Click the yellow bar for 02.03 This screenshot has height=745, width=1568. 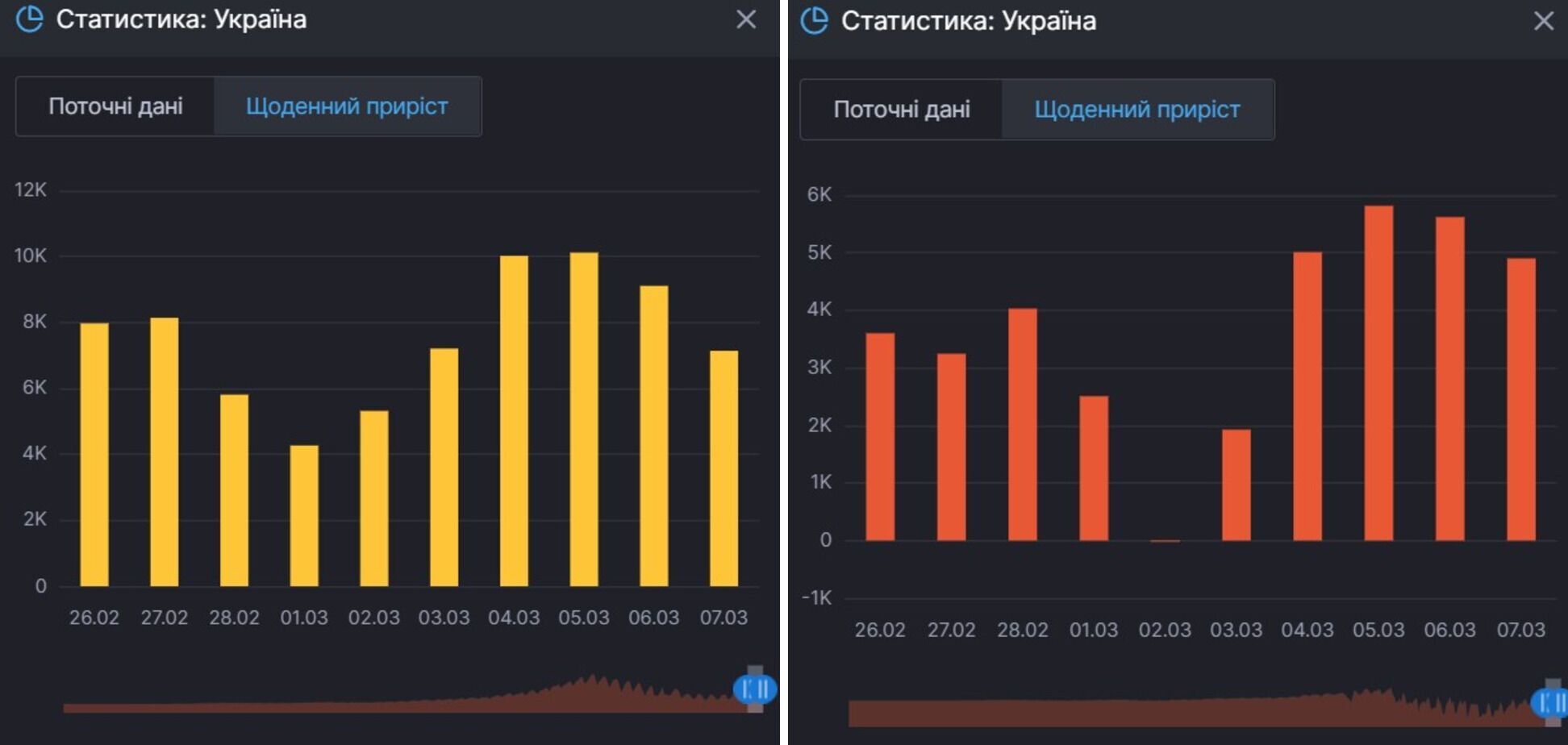click(374, 498)
